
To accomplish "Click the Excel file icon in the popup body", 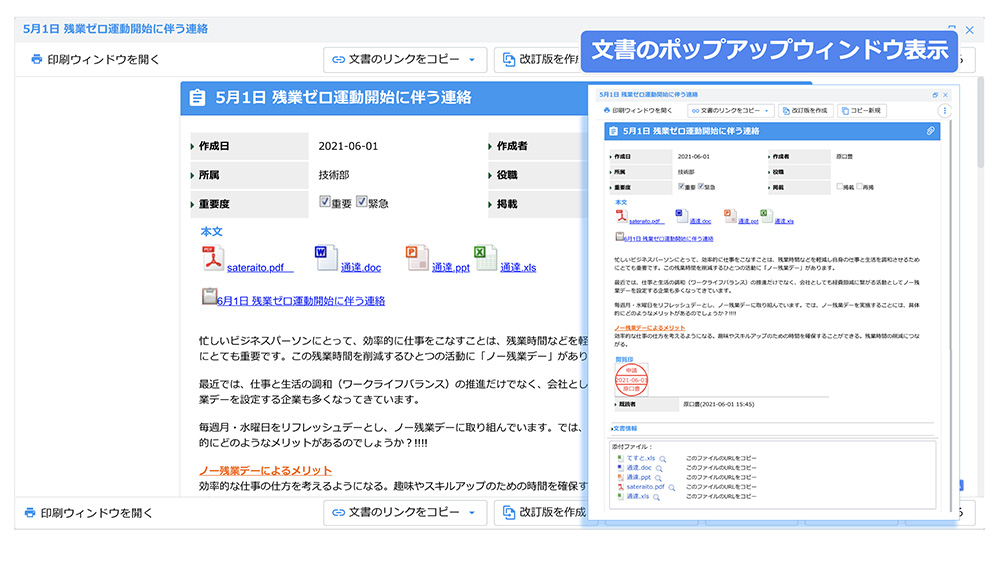I will [766, 216].
